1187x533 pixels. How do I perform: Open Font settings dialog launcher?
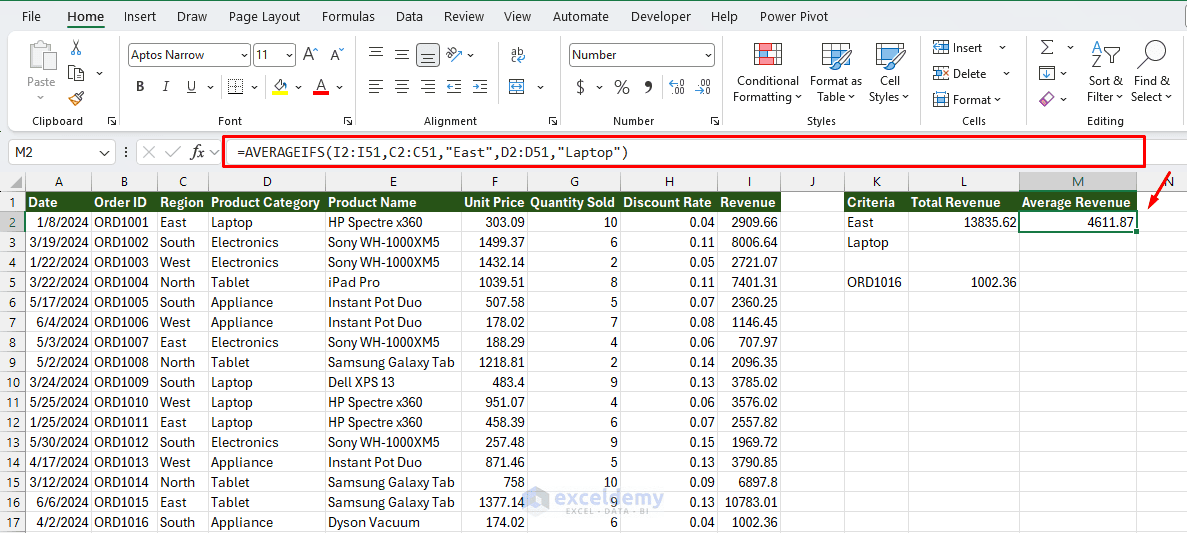(x=347, y=121)
